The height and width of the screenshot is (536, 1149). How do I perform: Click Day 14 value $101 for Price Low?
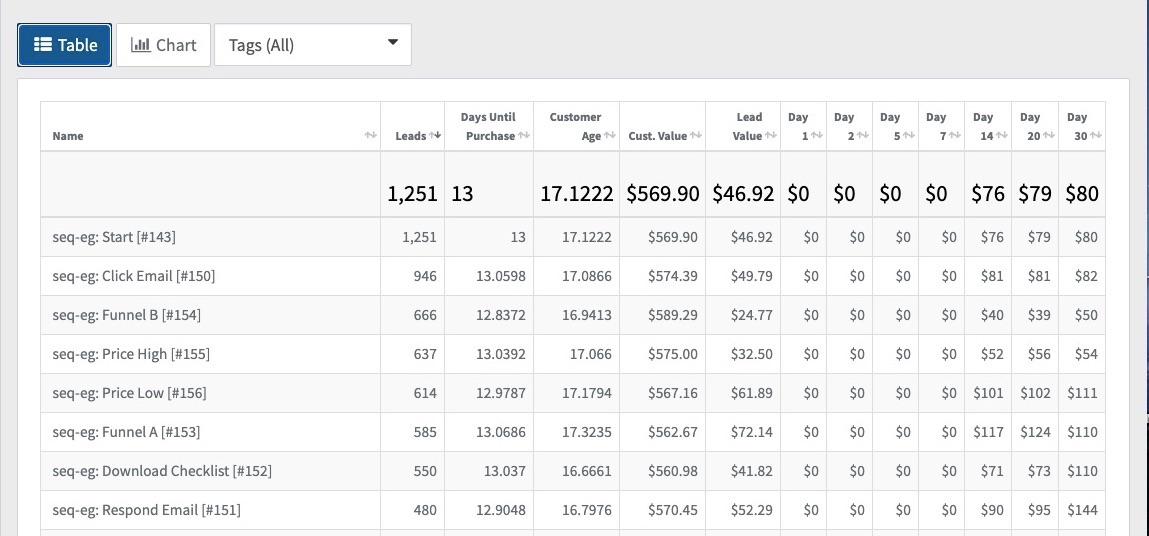click(x=989, y=393)
